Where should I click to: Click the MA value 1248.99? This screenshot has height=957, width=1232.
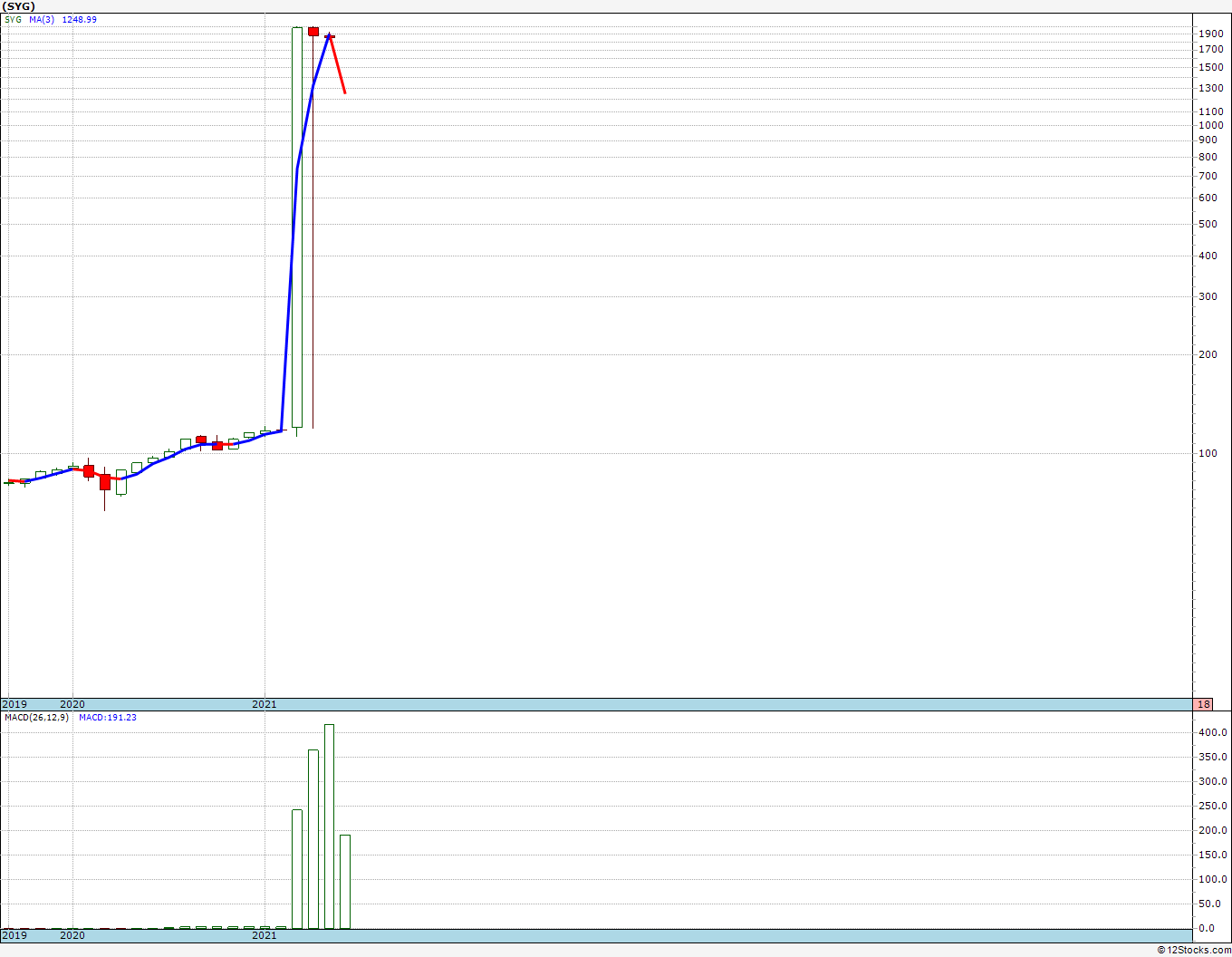[80, 19]
